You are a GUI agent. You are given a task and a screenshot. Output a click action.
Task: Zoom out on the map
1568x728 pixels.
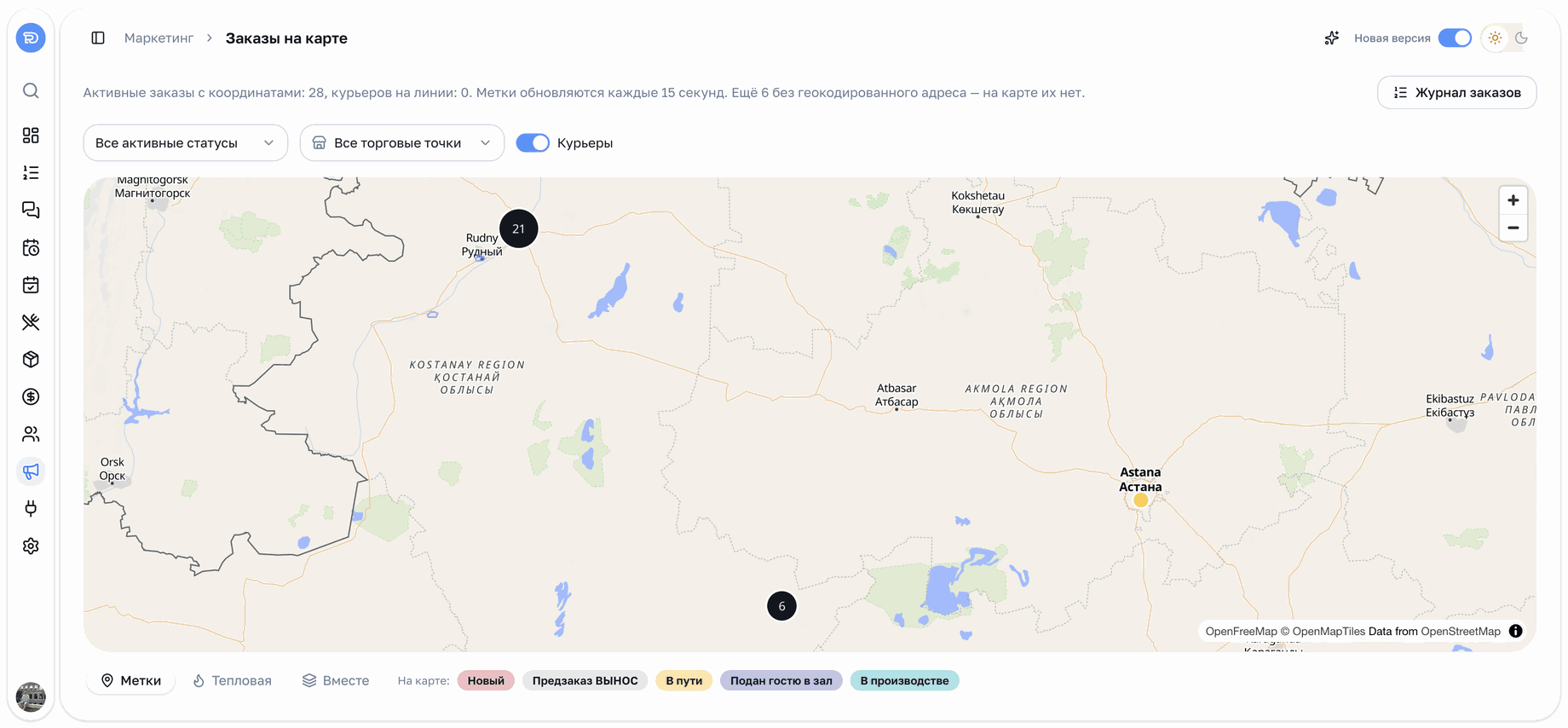1513,228
